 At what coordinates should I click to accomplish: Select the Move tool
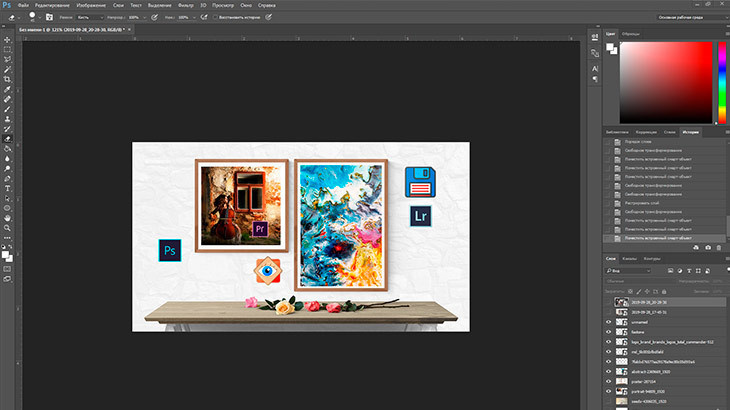pos(7,39)
